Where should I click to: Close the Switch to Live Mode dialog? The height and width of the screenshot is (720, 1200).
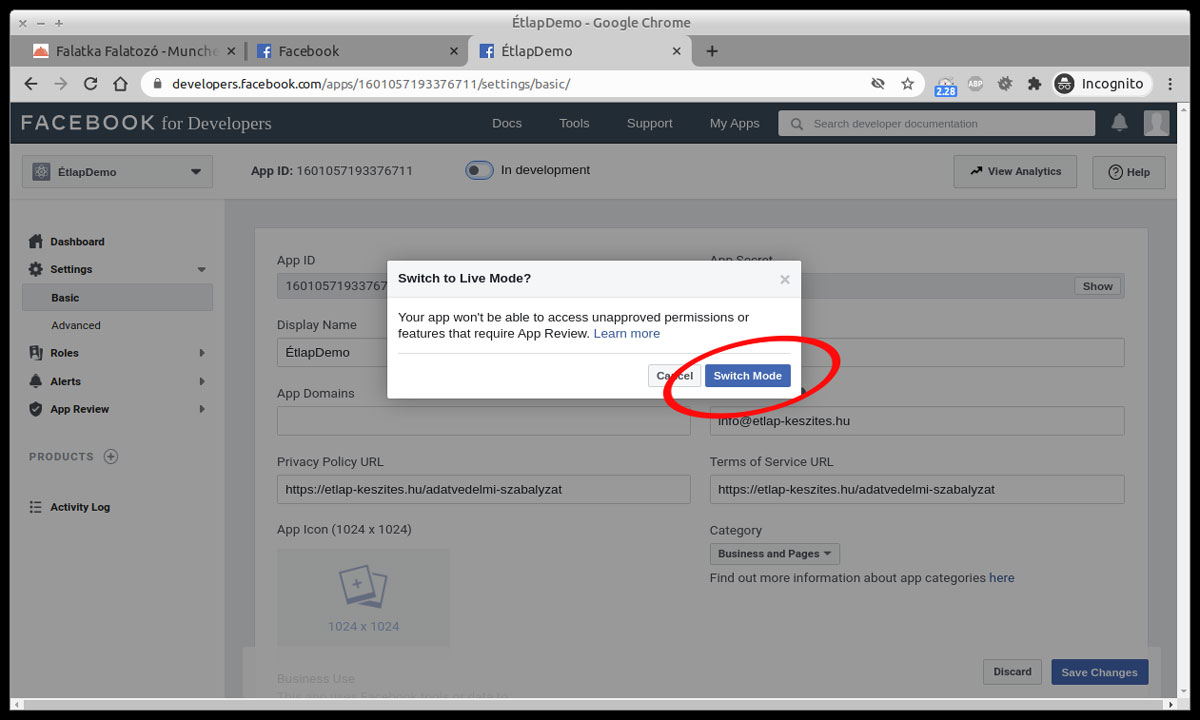(784, 280)
